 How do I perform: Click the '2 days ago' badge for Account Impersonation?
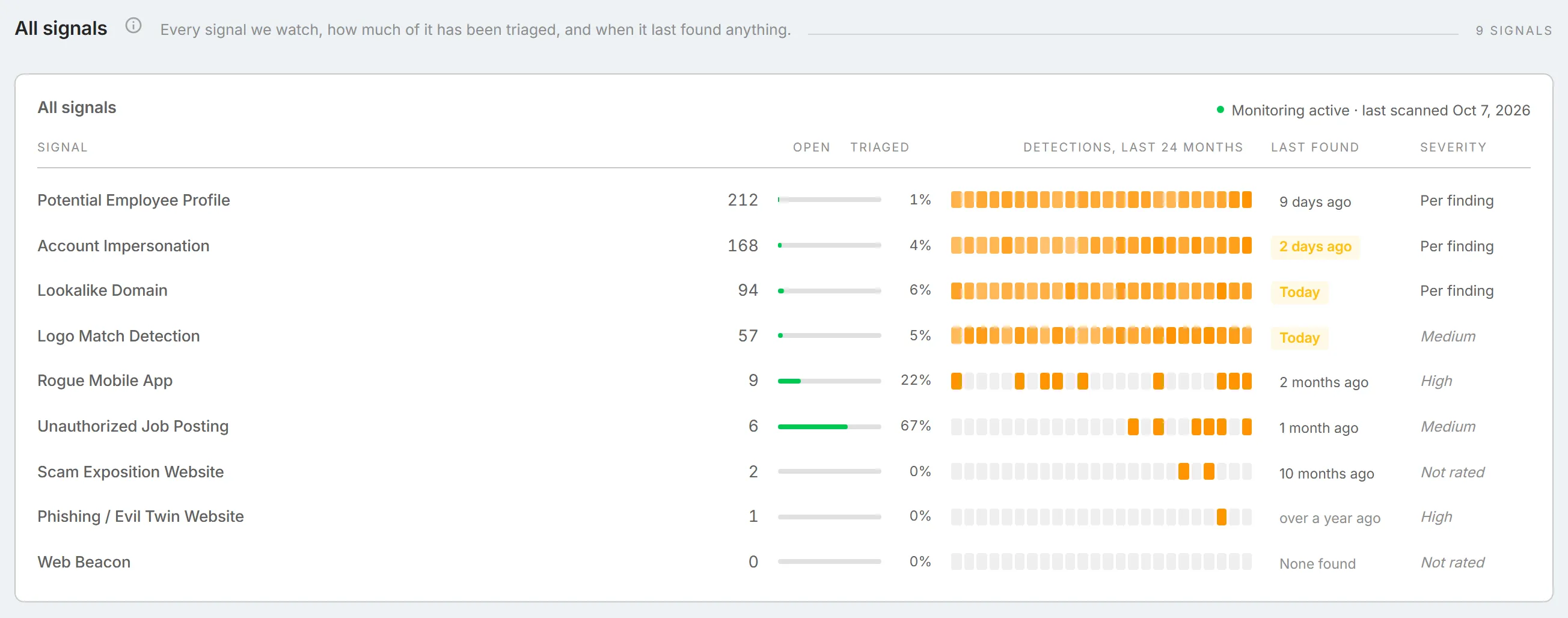[1315, 246]
